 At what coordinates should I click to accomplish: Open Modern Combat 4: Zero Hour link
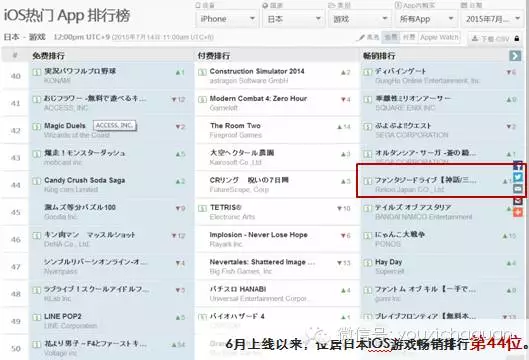click(258, 99)
